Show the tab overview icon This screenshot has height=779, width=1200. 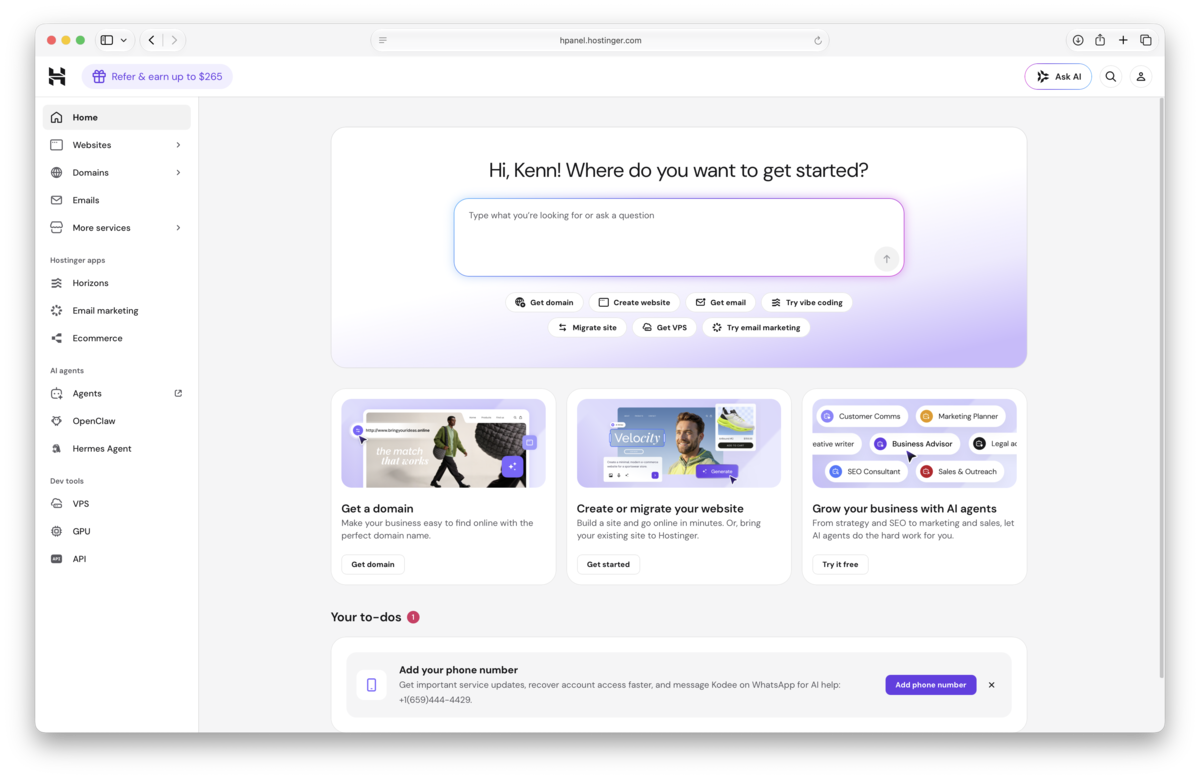[x=1146, y=40]
